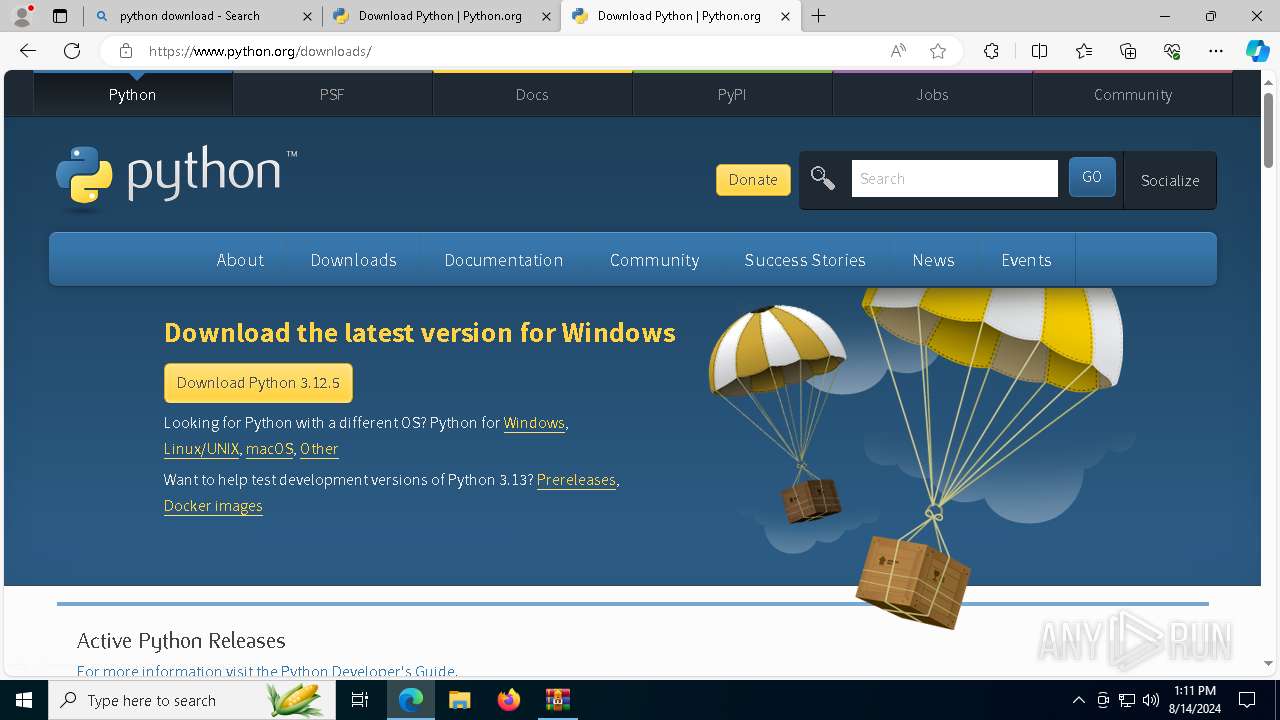Follow the Other OS link

319,449
